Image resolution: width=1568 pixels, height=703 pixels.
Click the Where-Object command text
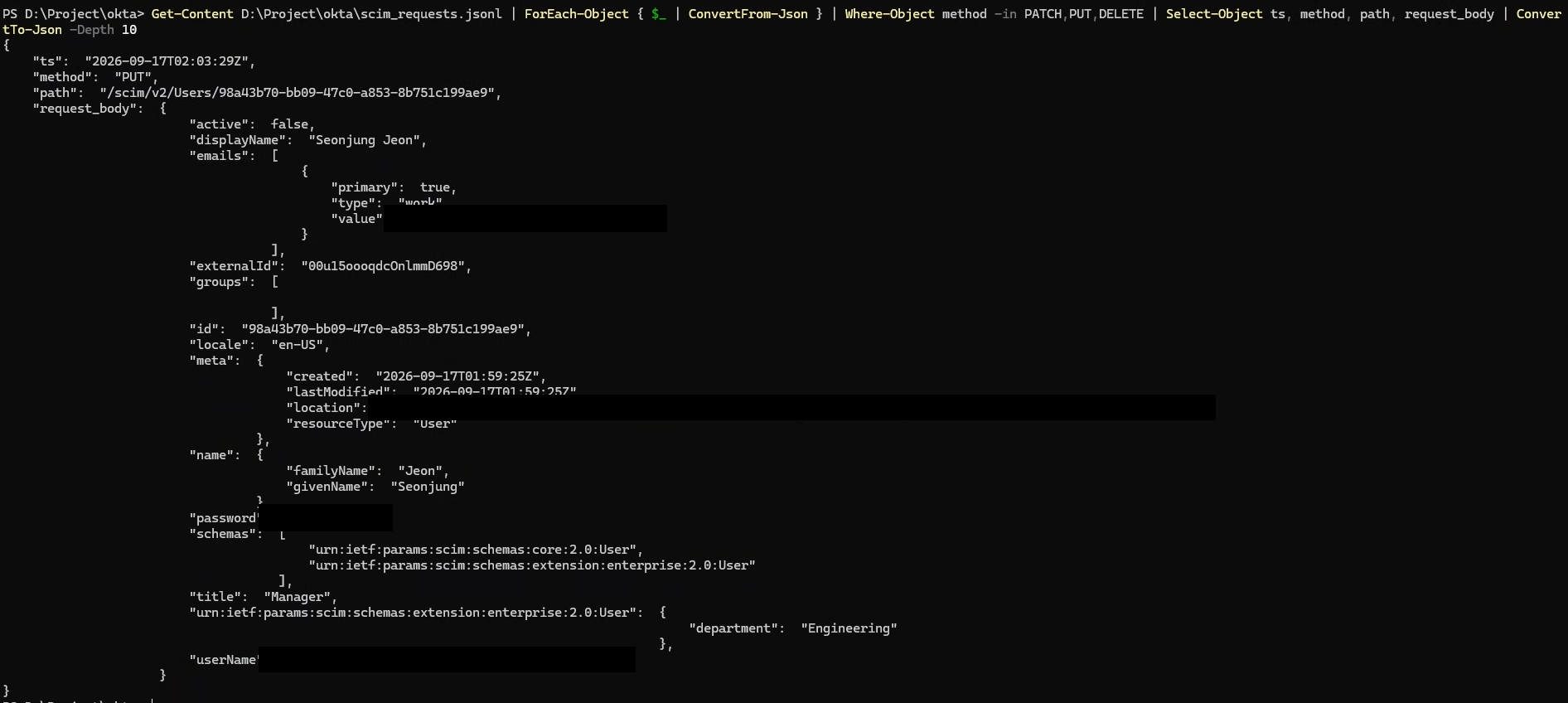click(889, 14)
